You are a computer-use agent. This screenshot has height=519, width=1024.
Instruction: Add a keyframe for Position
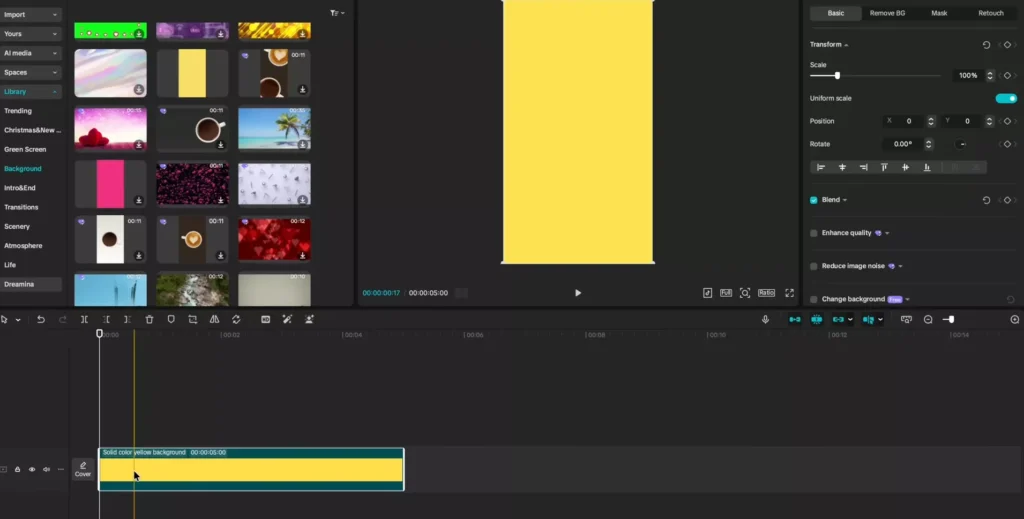[1007, 121]
